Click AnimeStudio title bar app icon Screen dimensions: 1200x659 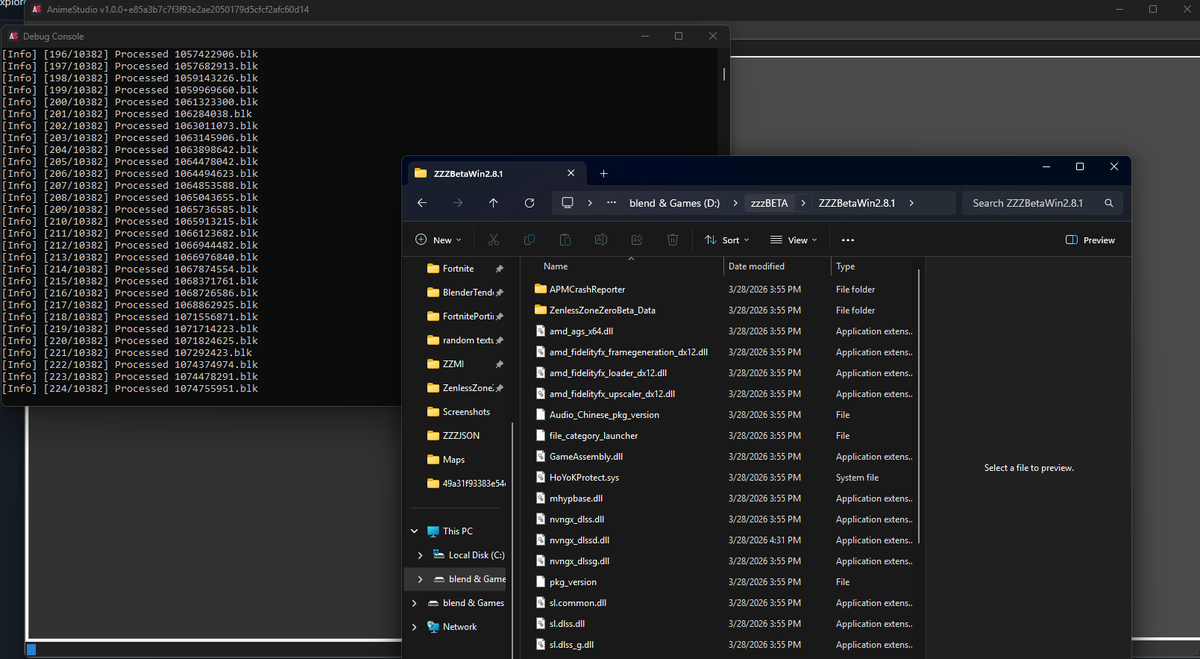37,9
